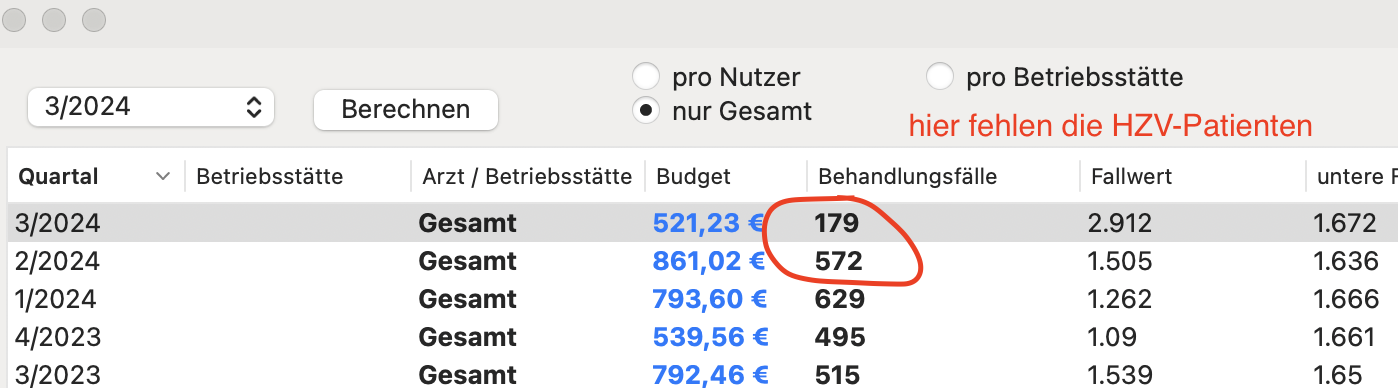1398x388 pixels.
Task: Open the blue budget amount 861,02 €
Action: (x=708, y=261)
